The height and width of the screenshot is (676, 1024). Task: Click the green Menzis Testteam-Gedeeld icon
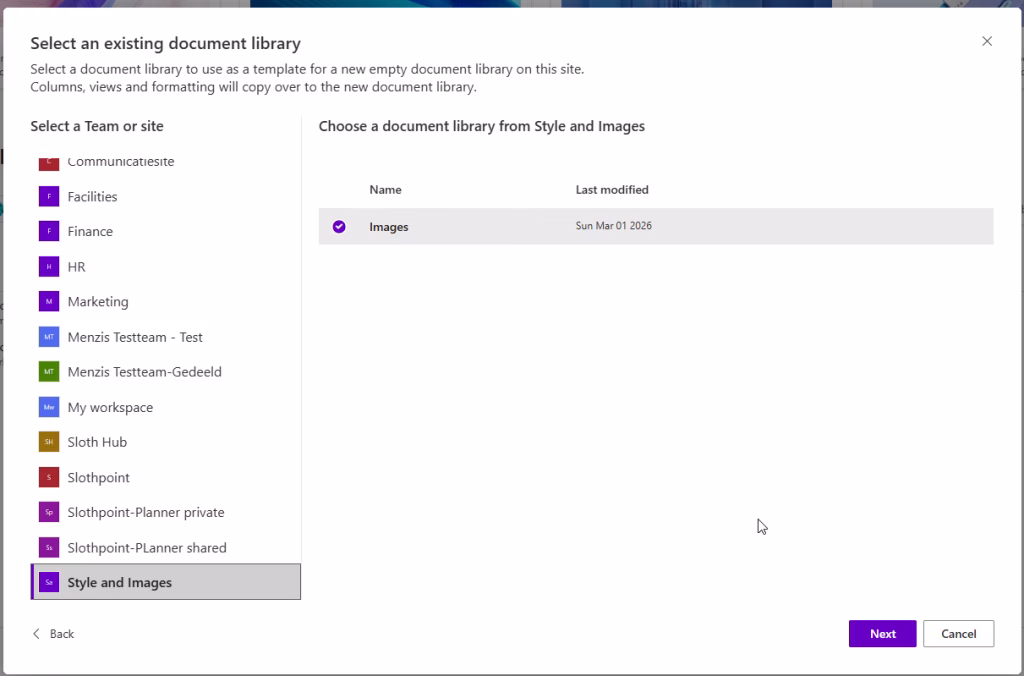pos(49,372)
